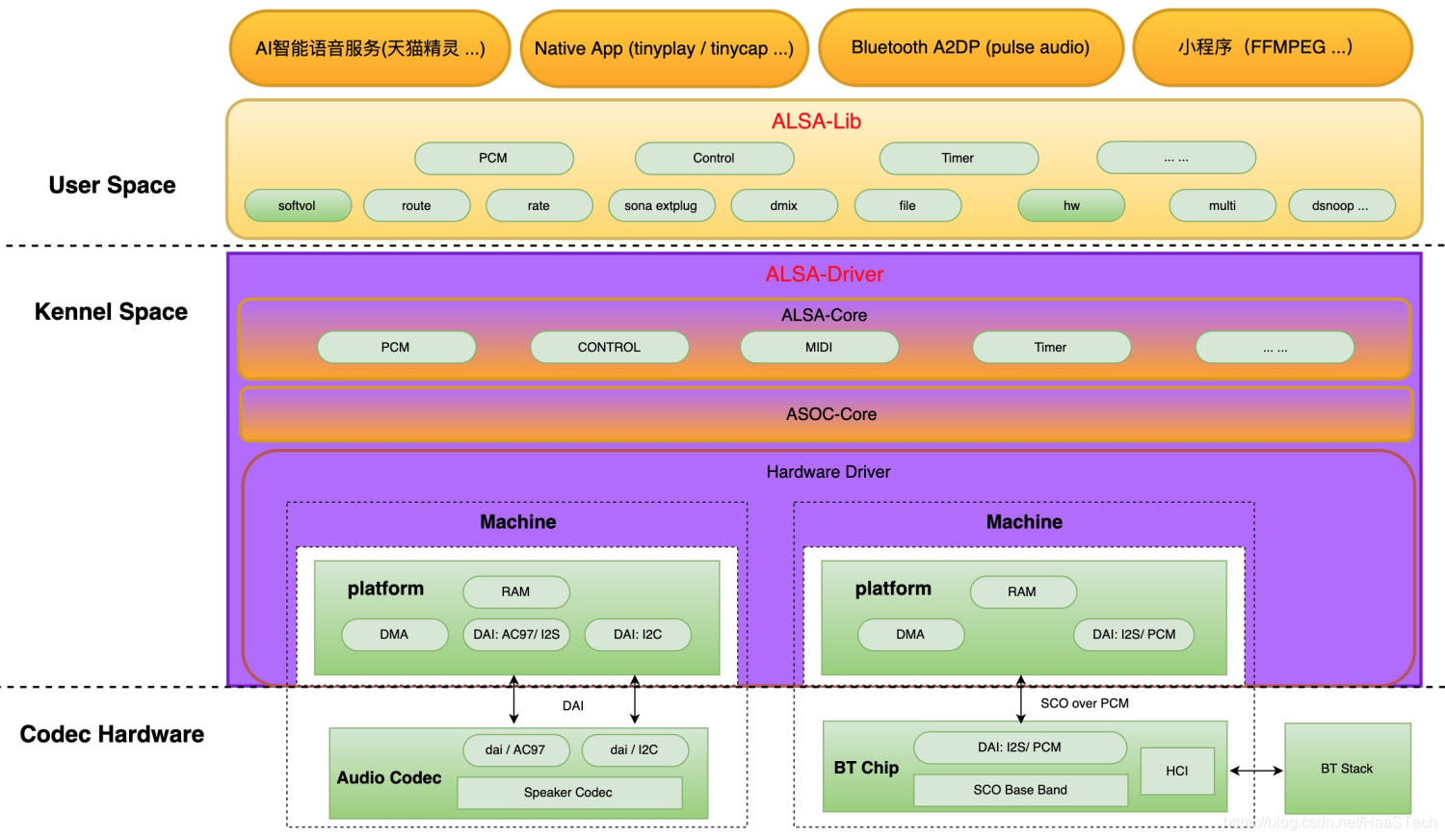Viewport: 1445px width, 840px height.
Task: Click the ALSA-Driver title text
Action: pos(825,275)
